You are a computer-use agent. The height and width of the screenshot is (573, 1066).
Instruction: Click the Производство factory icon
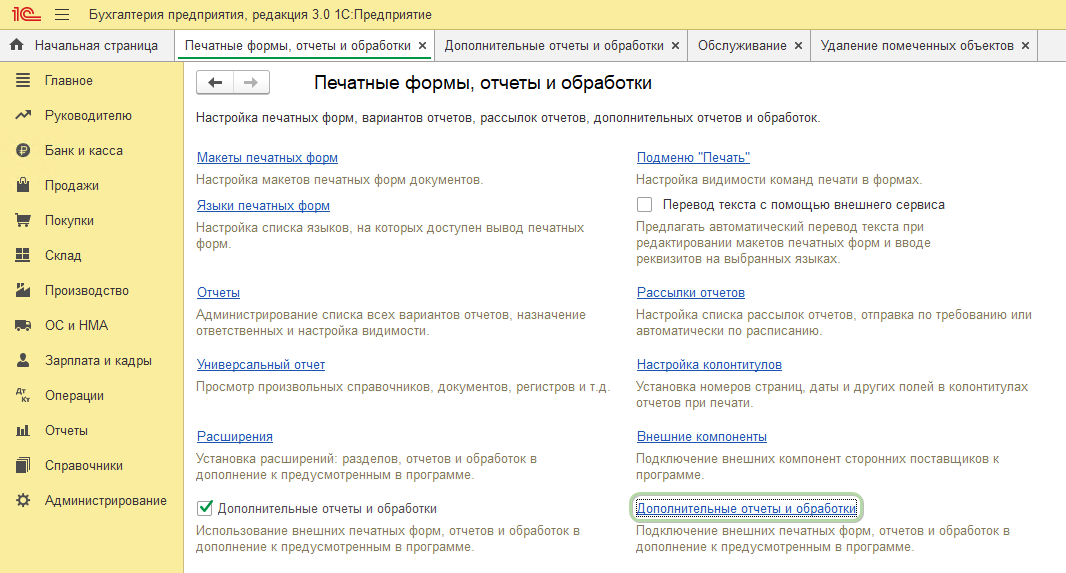23,290
